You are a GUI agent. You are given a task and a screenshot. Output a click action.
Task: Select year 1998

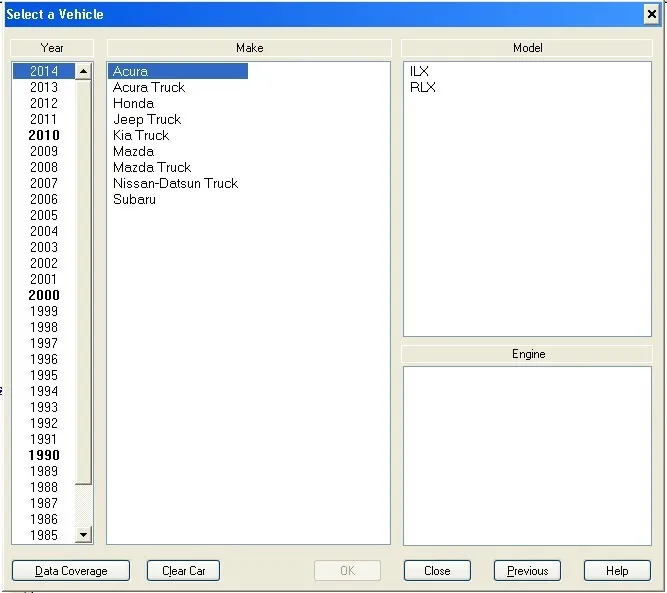[x=44, y=327]
